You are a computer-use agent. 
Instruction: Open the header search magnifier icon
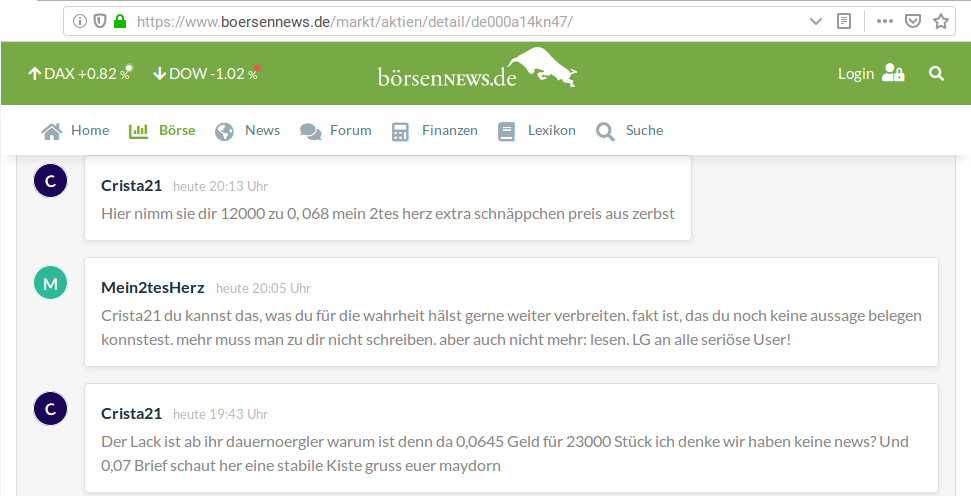pos(936,74)
